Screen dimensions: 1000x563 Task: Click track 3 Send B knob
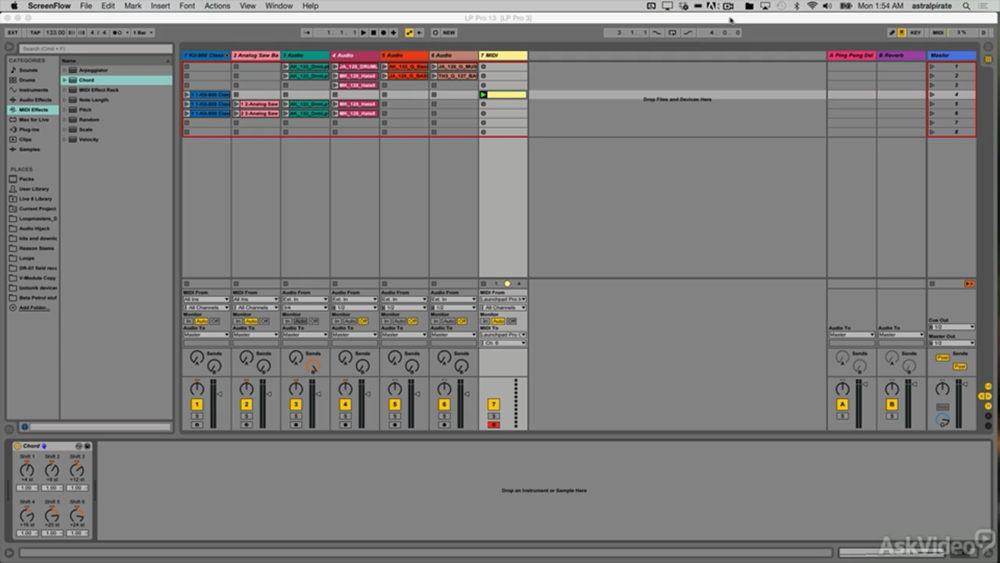(312, 367)
